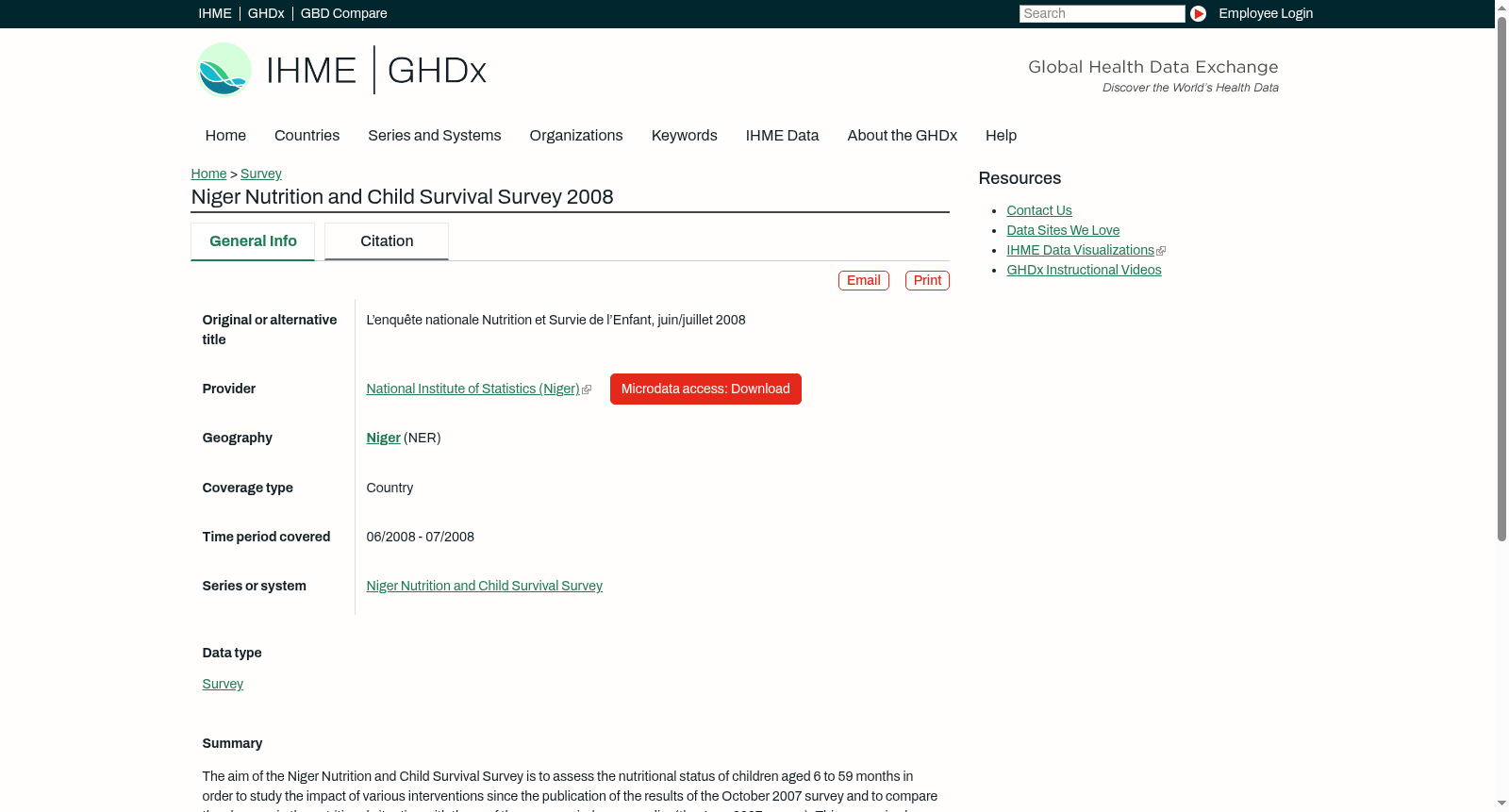Viewport: 1509px width, 812px height.
Task: Open Series and Systems menu
Action: pos(435,136)
